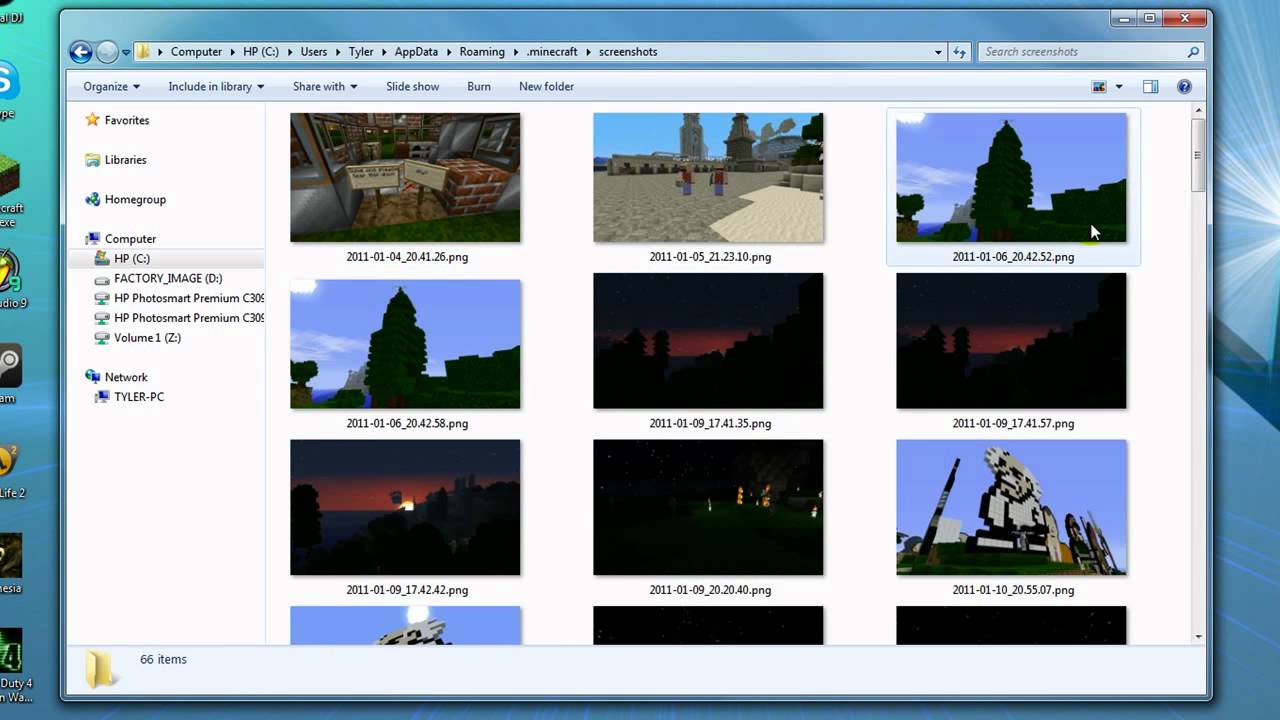The image size is (1280, 720).
Task: Click AppData in the address breadcrumb
Action: 416,52
